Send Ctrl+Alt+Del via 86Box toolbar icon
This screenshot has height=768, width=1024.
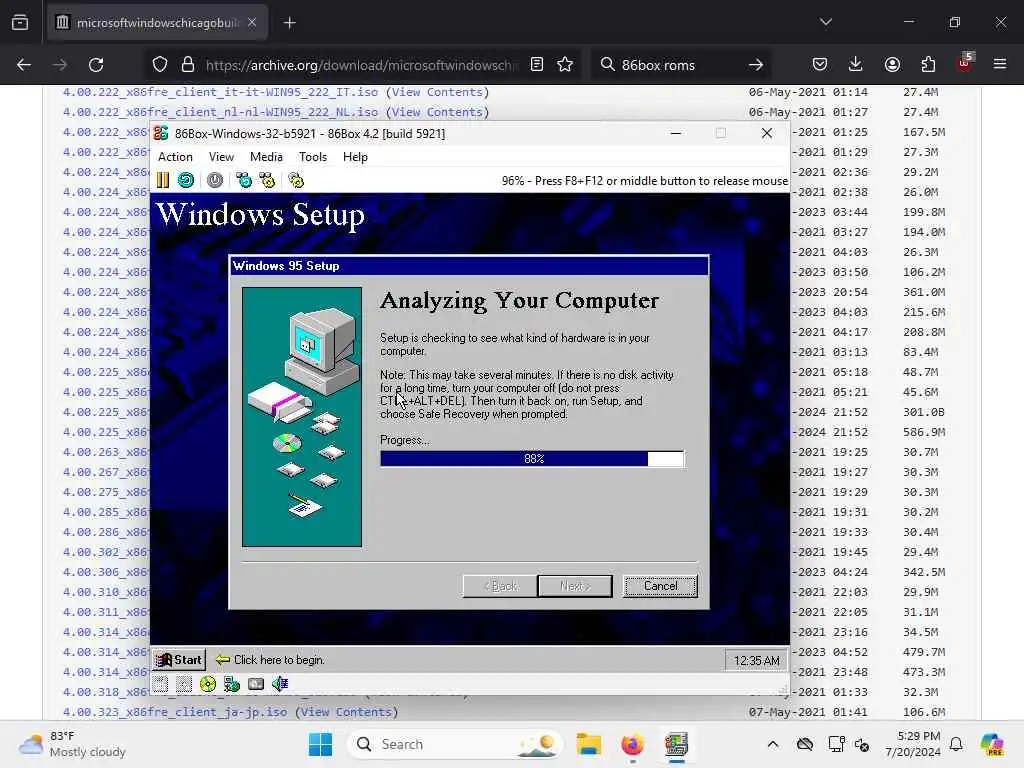point(244,180)
